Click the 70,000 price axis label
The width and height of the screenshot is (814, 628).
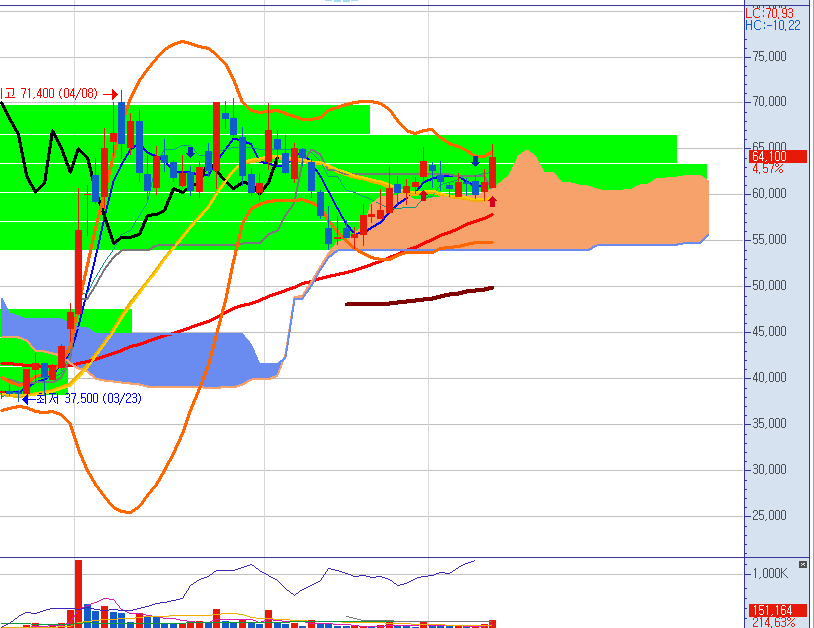(x=769, y=102)
